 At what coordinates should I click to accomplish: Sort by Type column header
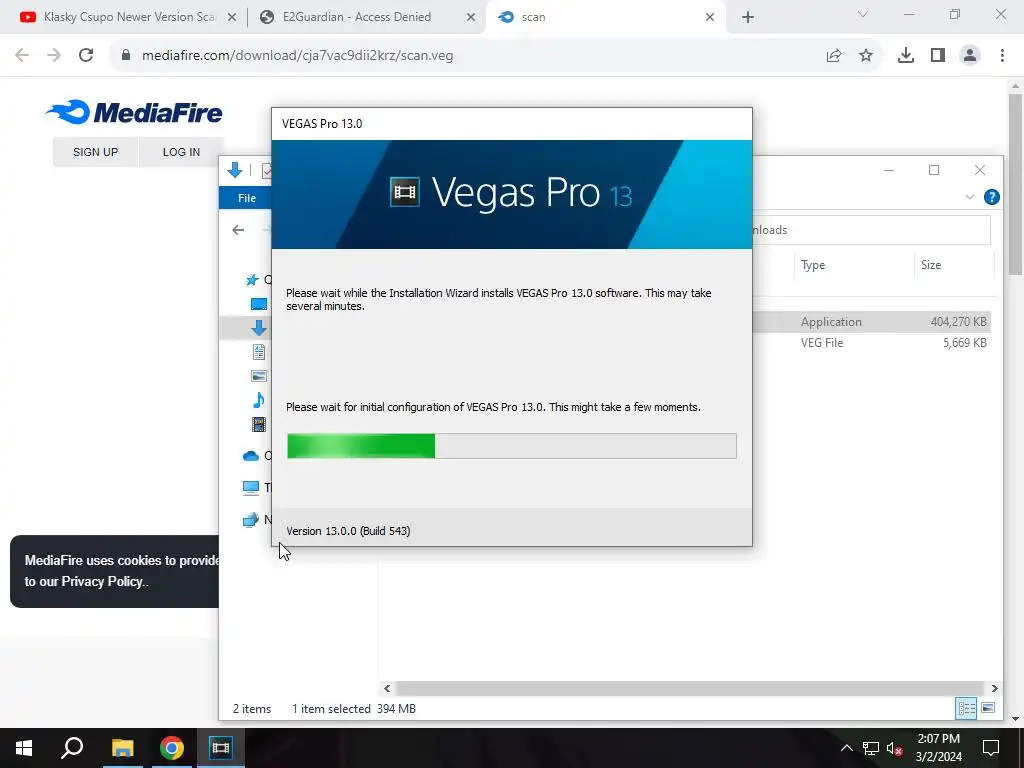pos(813,265)
